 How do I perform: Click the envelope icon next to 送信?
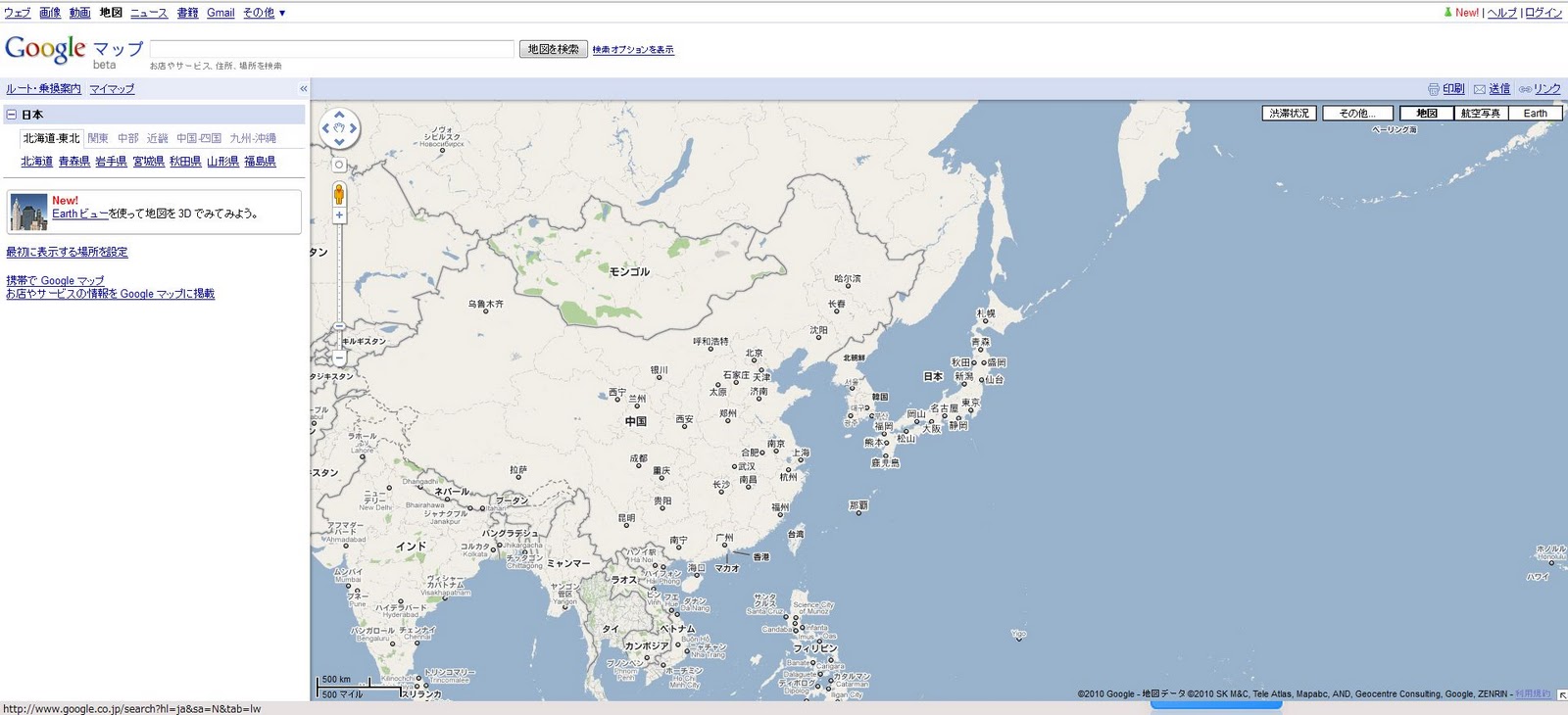[x=1480, y=89]
